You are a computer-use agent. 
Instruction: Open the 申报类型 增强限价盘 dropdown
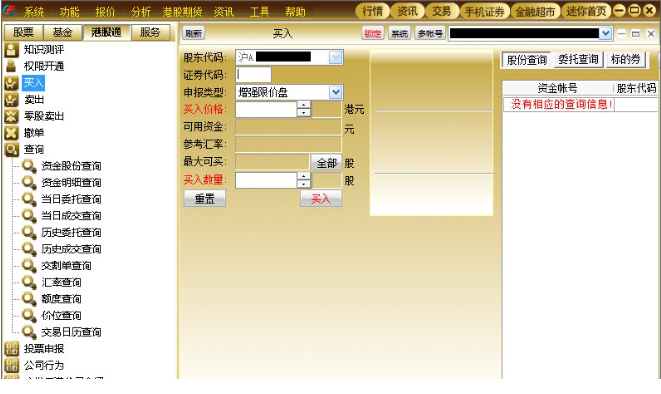coord(336,92)
